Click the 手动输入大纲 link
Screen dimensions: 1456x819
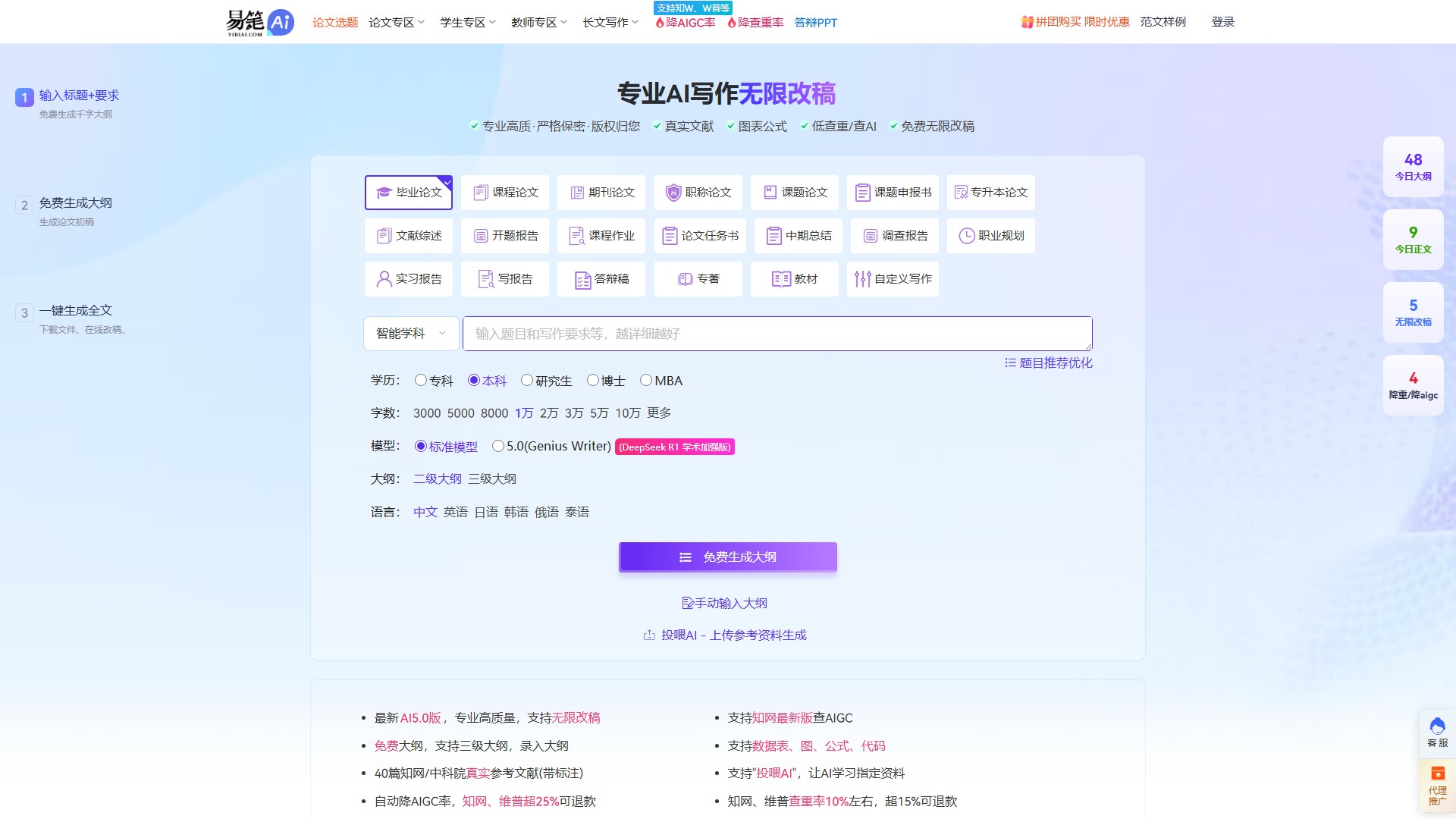coord(725,604)
